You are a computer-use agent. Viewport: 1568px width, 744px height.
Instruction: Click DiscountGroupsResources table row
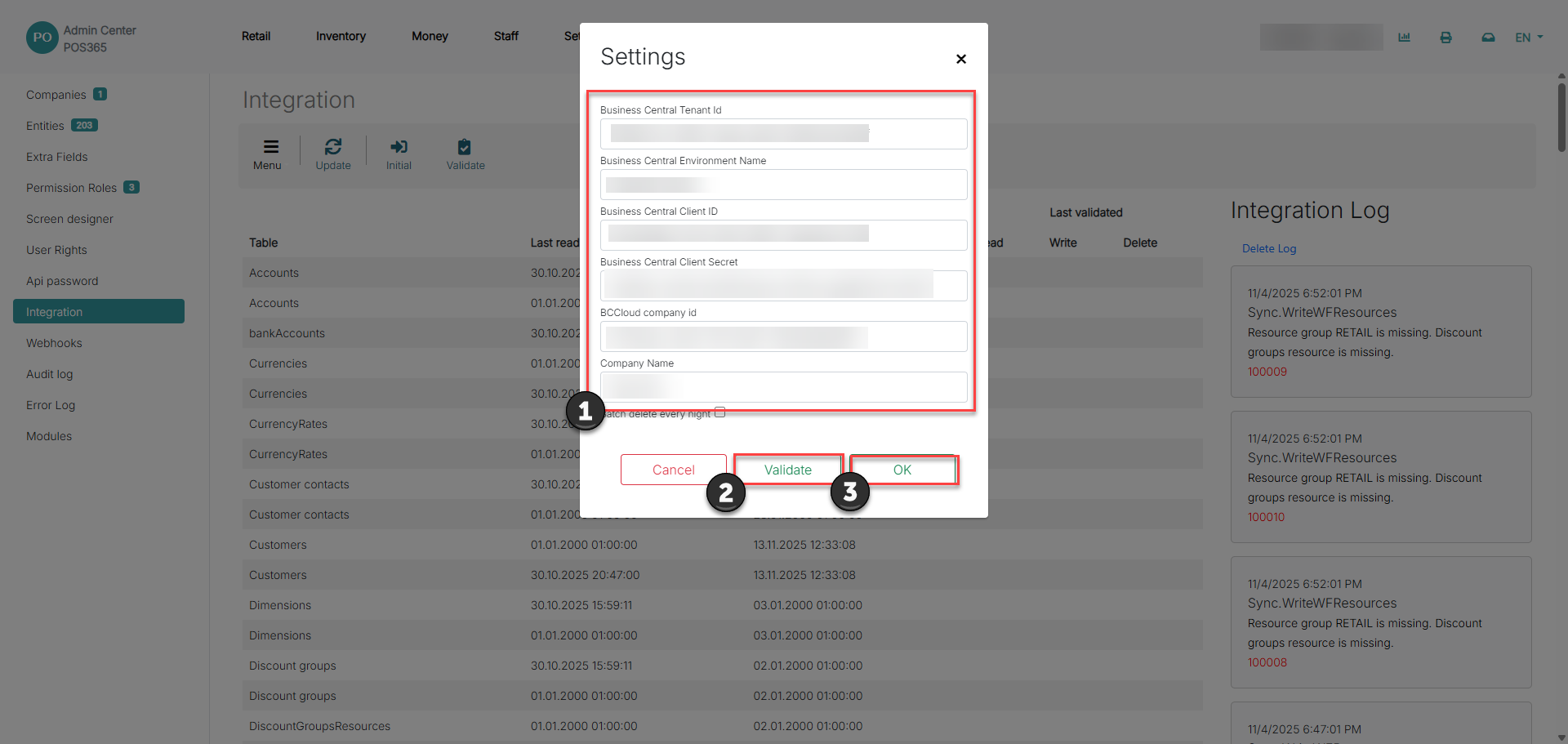(723, 726)
